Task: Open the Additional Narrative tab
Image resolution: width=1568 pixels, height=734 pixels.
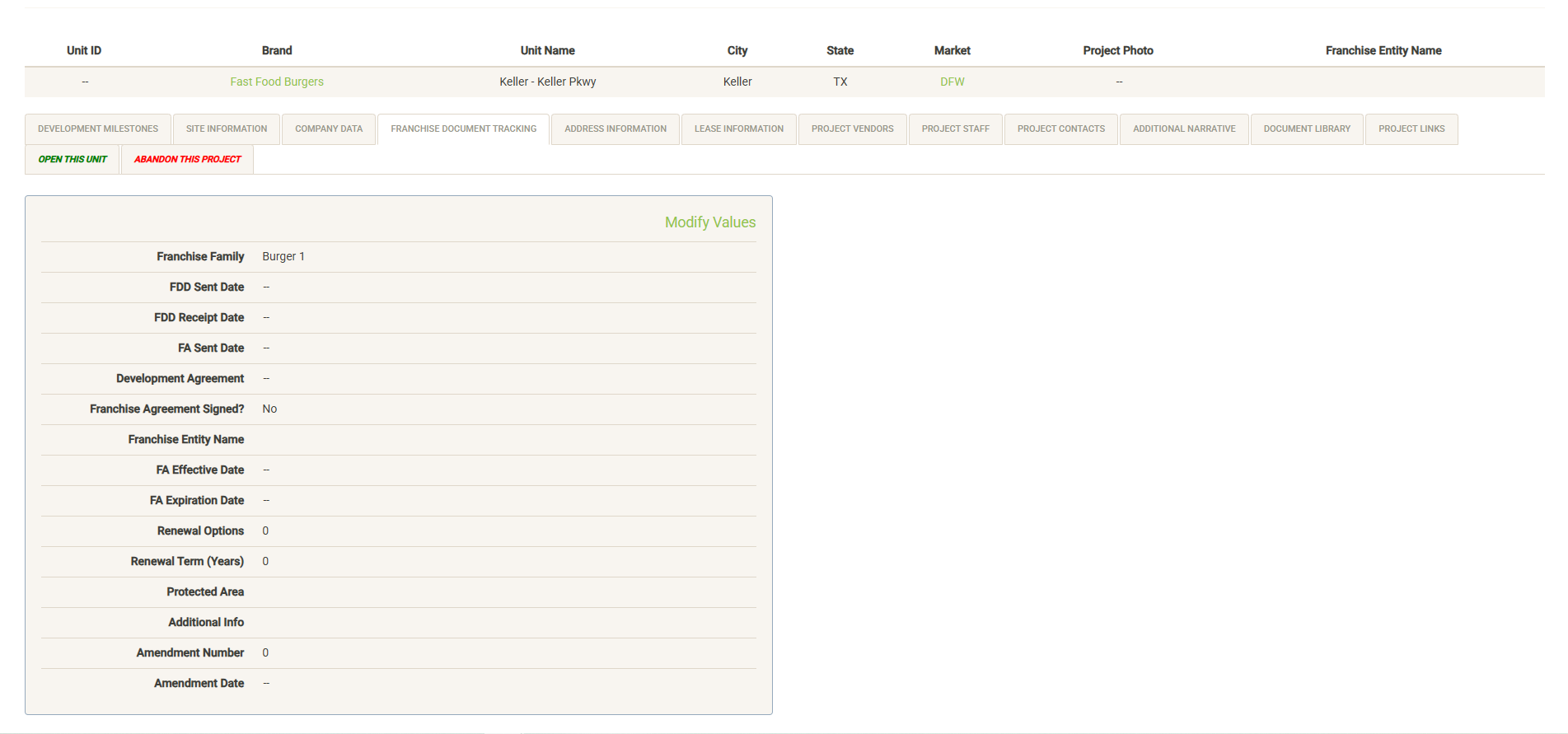Action: coord(1183,129)
